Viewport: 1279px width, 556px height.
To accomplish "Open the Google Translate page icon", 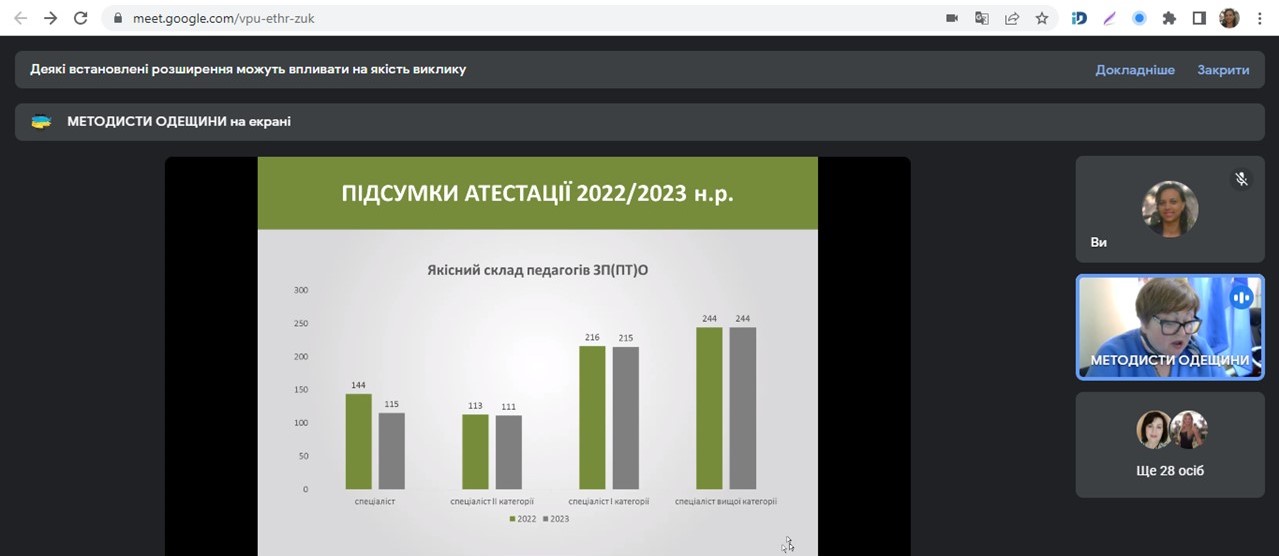I will (x=982, y=18).
